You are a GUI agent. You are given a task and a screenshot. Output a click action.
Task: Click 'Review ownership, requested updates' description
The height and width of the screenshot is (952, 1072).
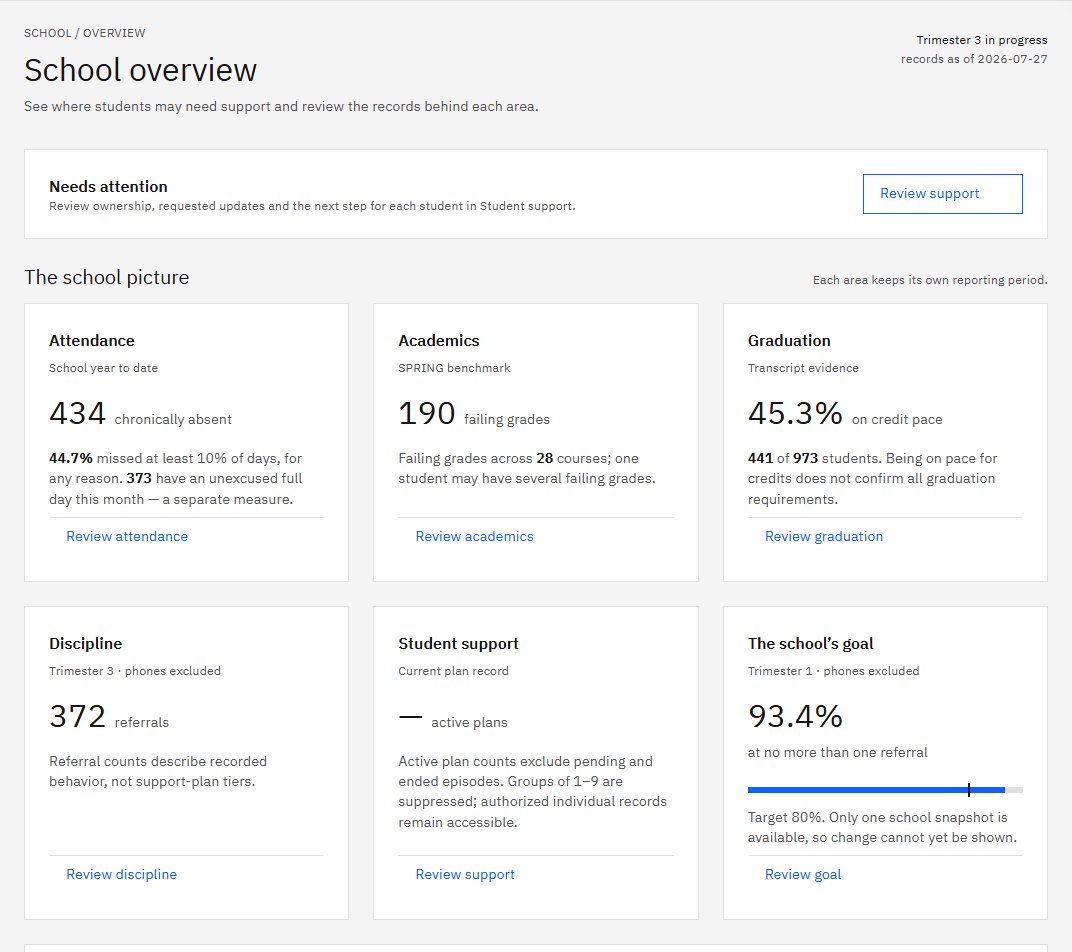(312, 206)
